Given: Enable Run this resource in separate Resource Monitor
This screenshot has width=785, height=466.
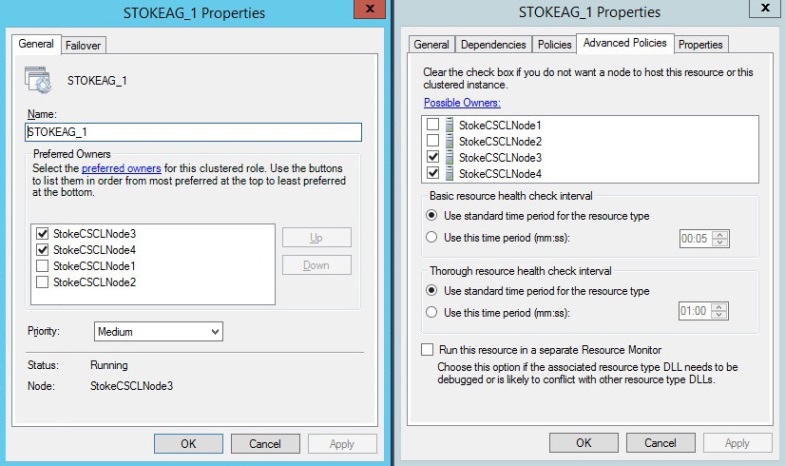Looking at the screenshot, I should click(428, 350).
